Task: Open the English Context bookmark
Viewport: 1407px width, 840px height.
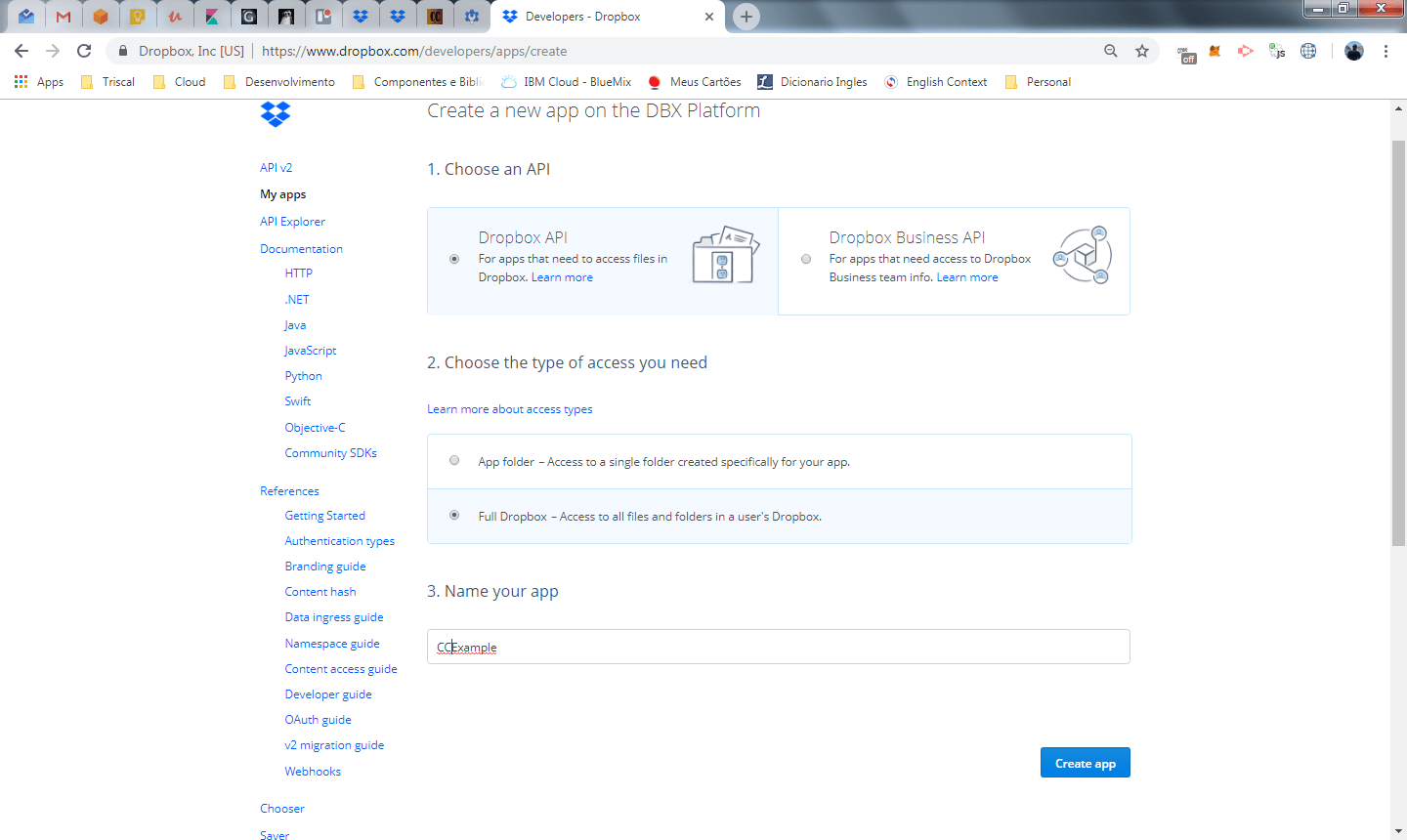Action: pyautogui.click(x=936, y=82)
